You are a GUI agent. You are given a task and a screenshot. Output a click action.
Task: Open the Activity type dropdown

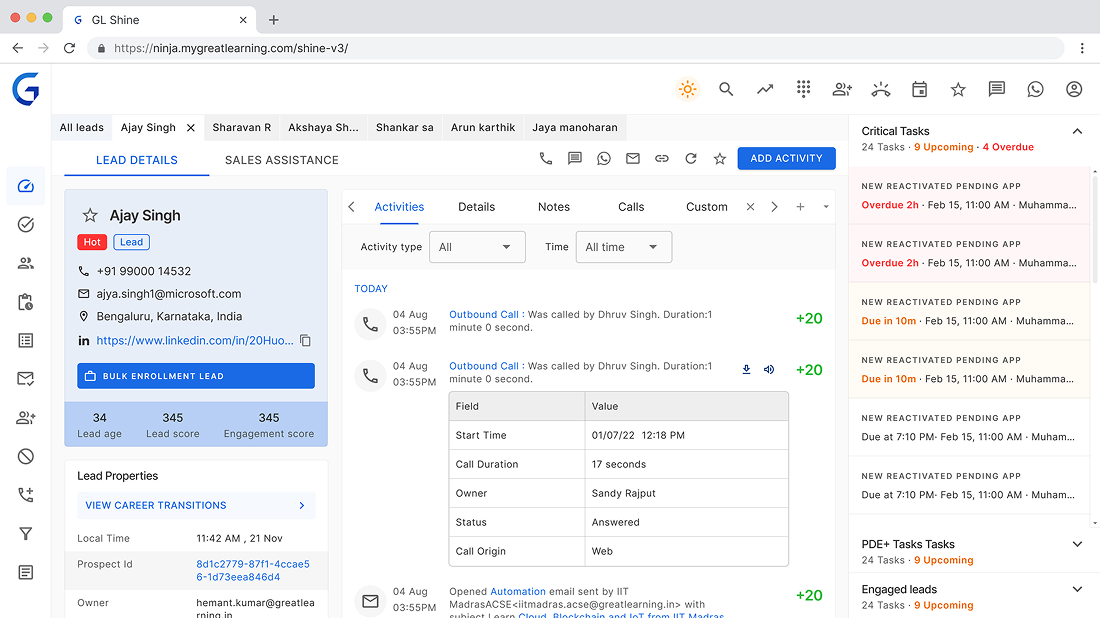click(477, 247)
